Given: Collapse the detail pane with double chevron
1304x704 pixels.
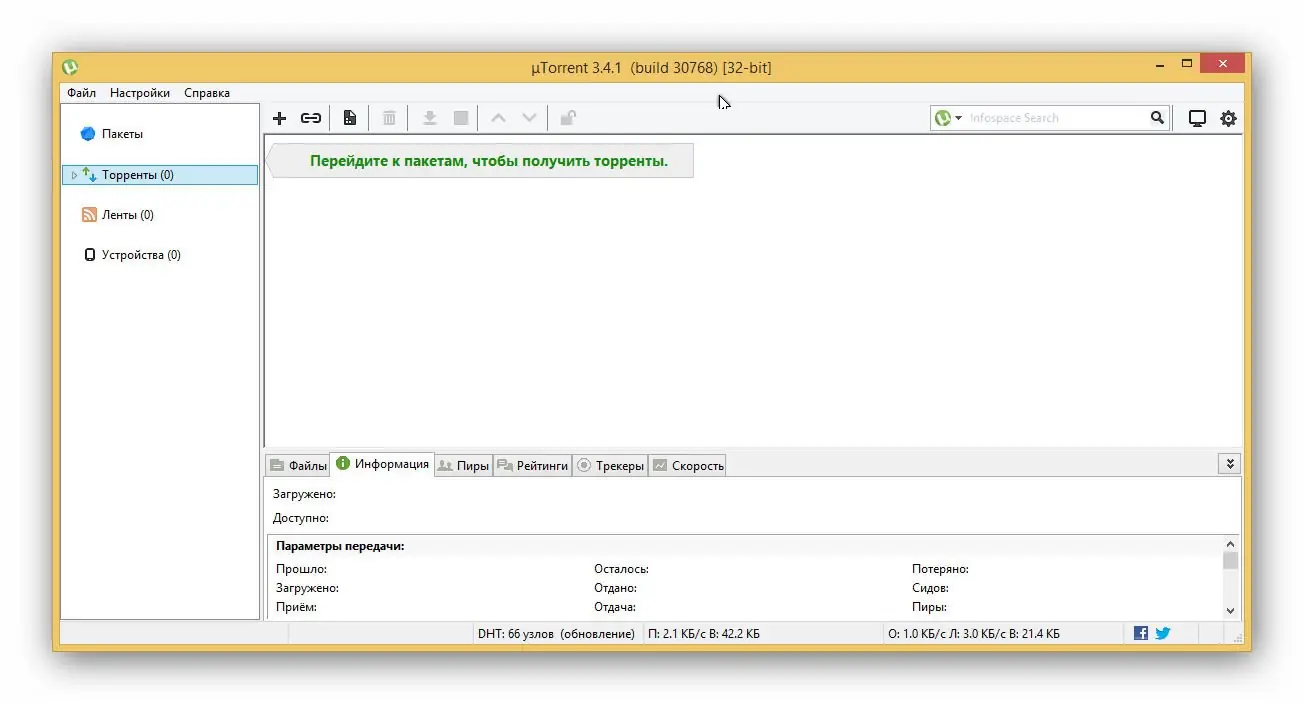Looking at the screenshot, I should point(1230,464).
